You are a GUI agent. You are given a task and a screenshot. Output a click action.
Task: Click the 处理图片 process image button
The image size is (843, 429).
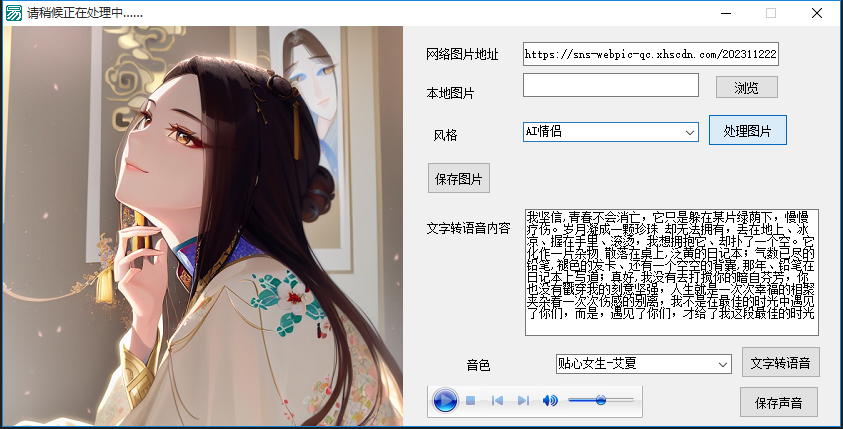click(x=747, y=131)
